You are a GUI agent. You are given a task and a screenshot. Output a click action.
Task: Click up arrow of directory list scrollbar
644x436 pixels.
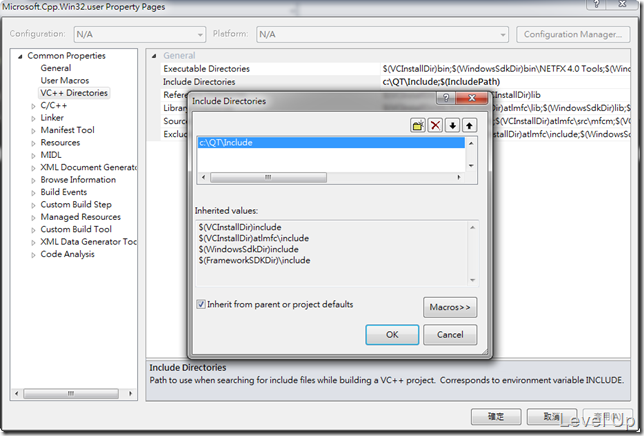coord(471,143)
